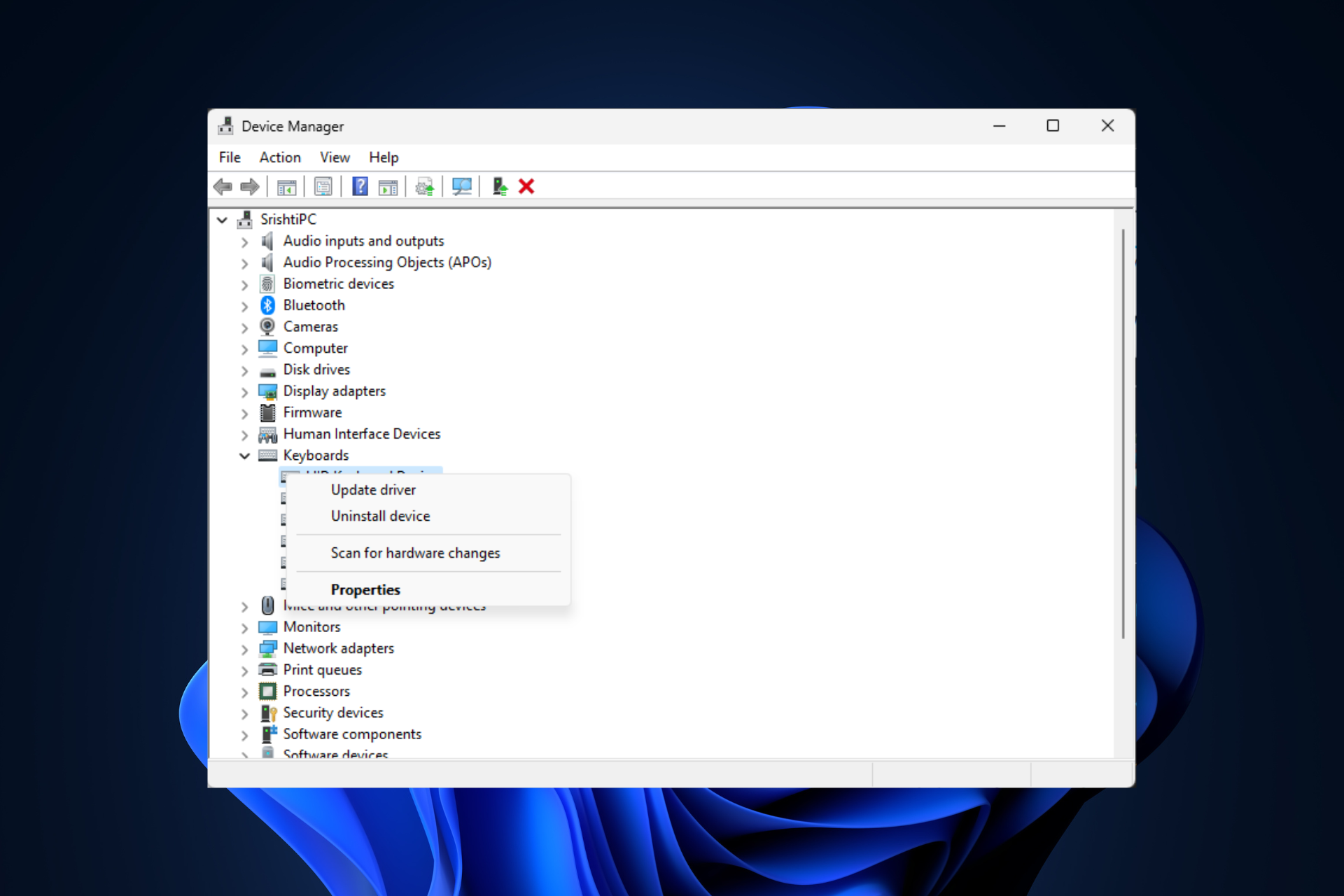The height and width of the screenshot is (896, 1344).
Task: Select the Processors tree label
Action: pyautogui.click(x=316, y=692)
